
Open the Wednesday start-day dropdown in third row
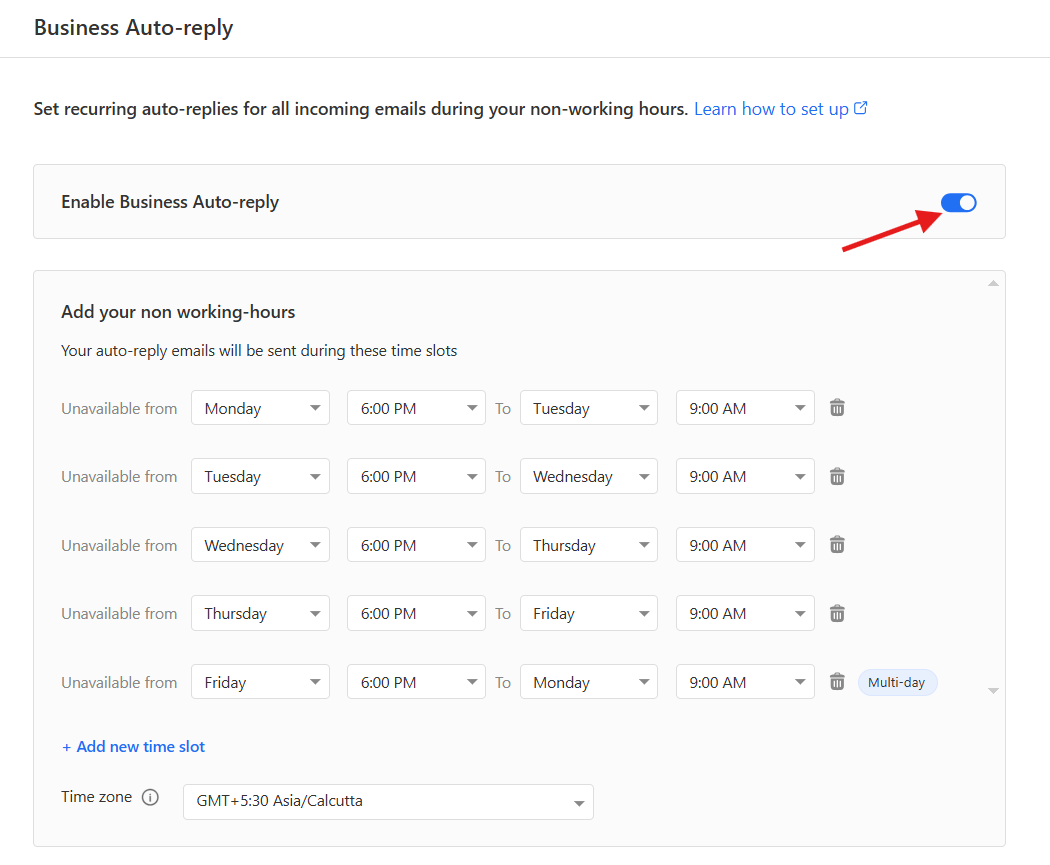click(x=260, y=545)
